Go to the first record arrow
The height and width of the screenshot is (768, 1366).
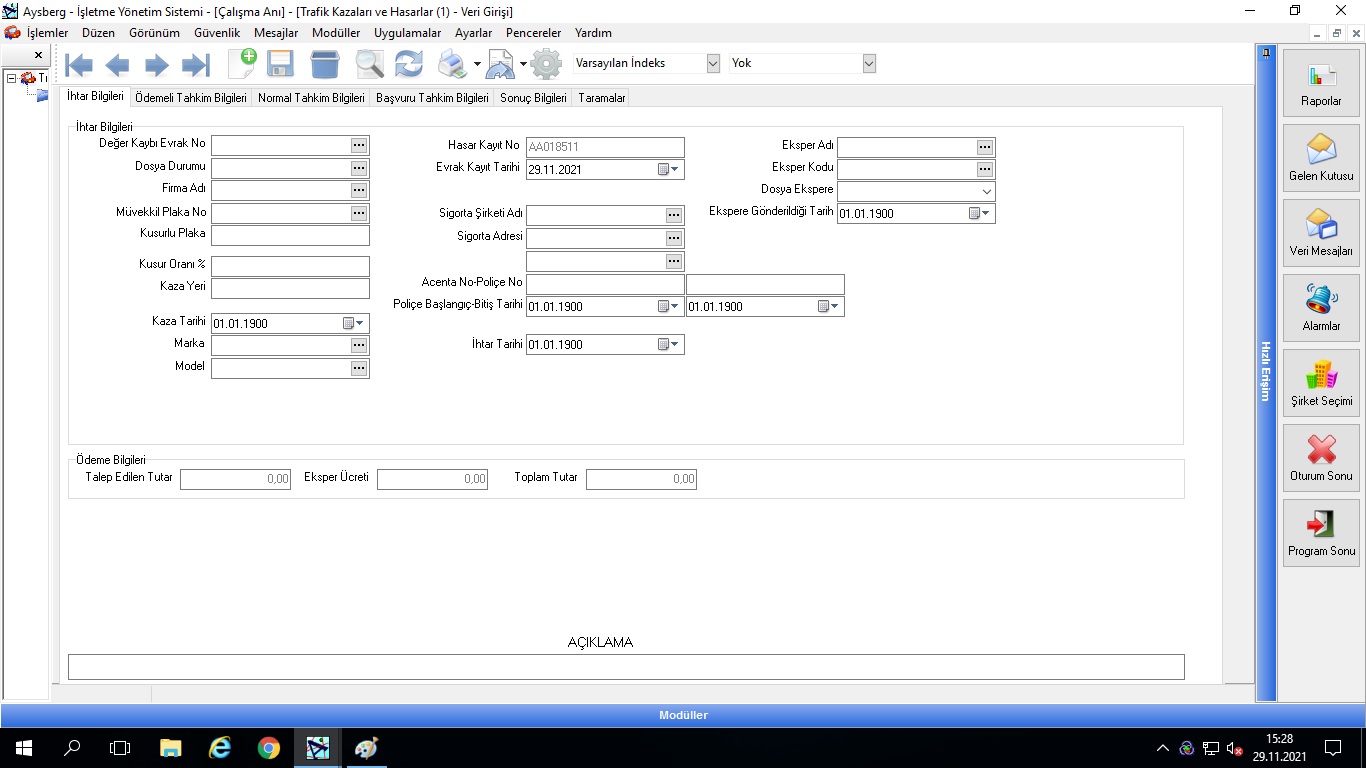coord(79,66)
